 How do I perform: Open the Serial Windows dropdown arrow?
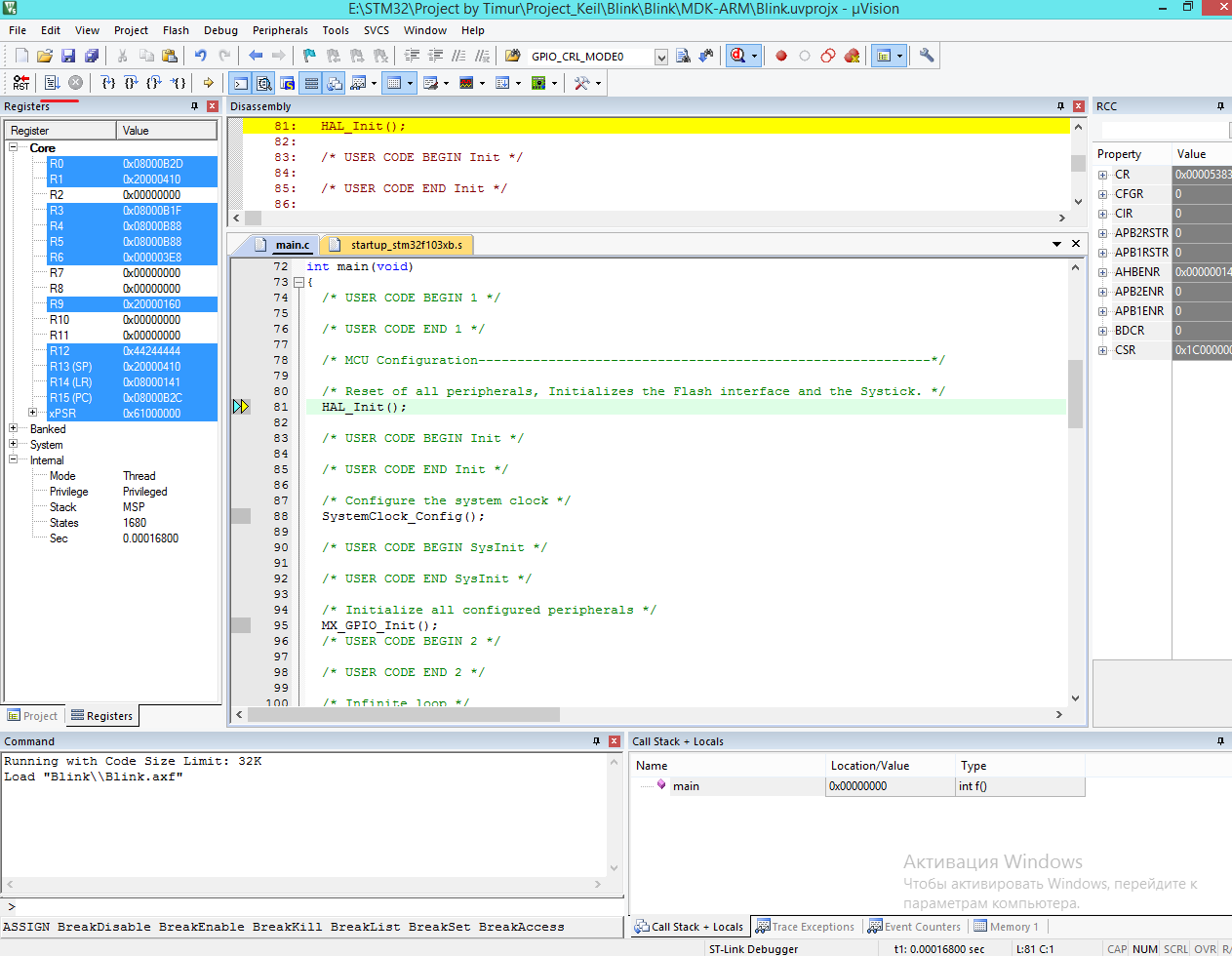click(446, 83)
